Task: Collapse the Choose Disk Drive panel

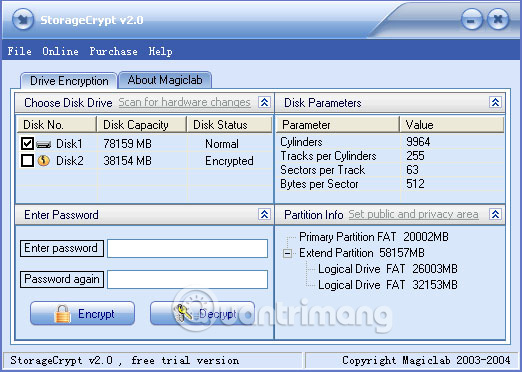Action: pyautogui.click(x=264, y=102)
